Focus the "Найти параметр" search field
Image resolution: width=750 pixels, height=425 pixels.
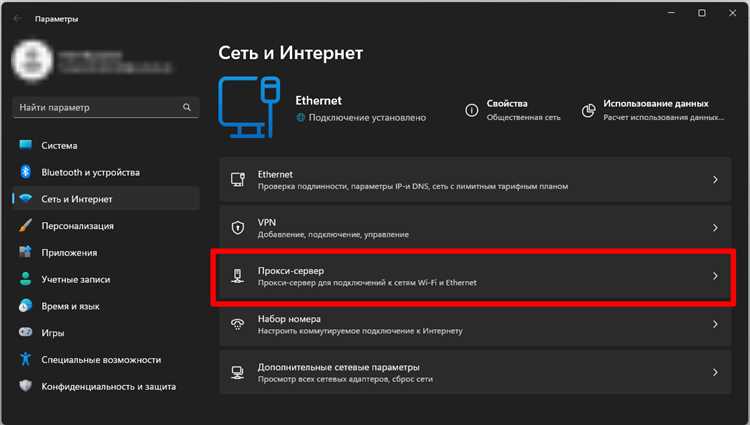106,108
